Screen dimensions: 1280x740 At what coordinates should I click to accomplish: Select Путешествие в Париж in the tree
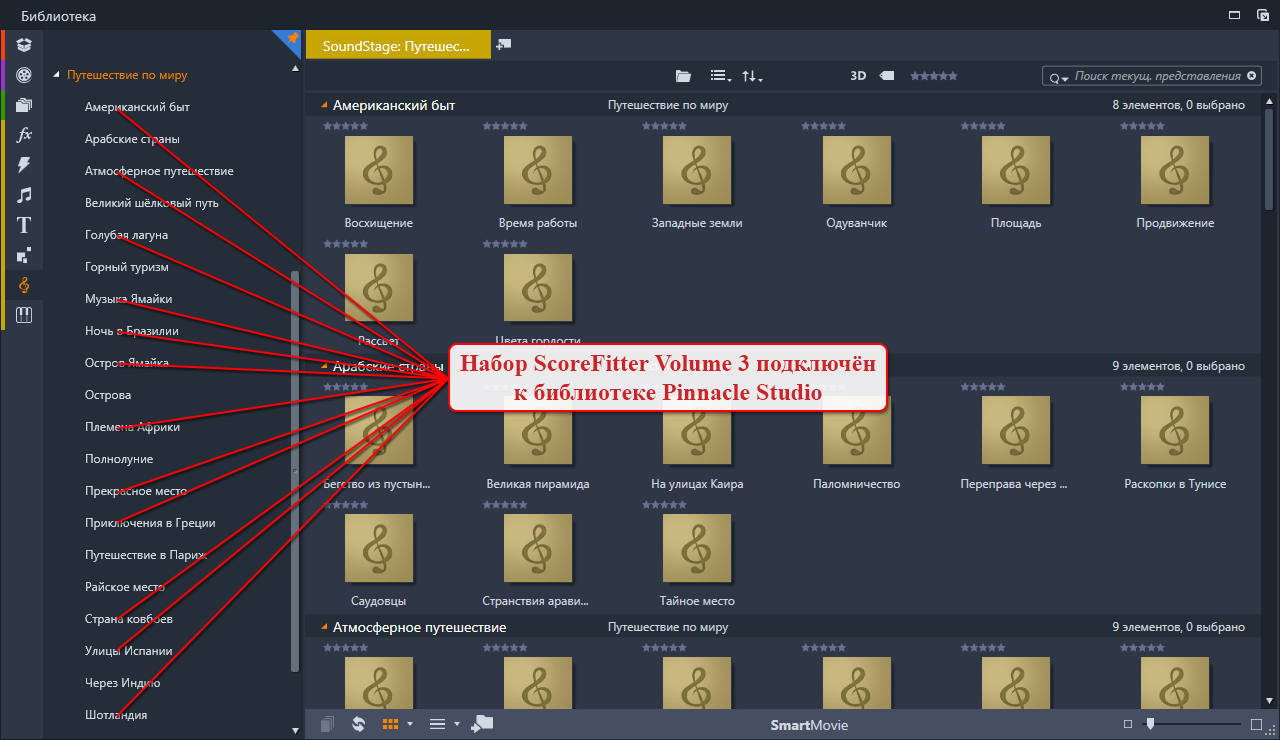click(x=146, y=555)
